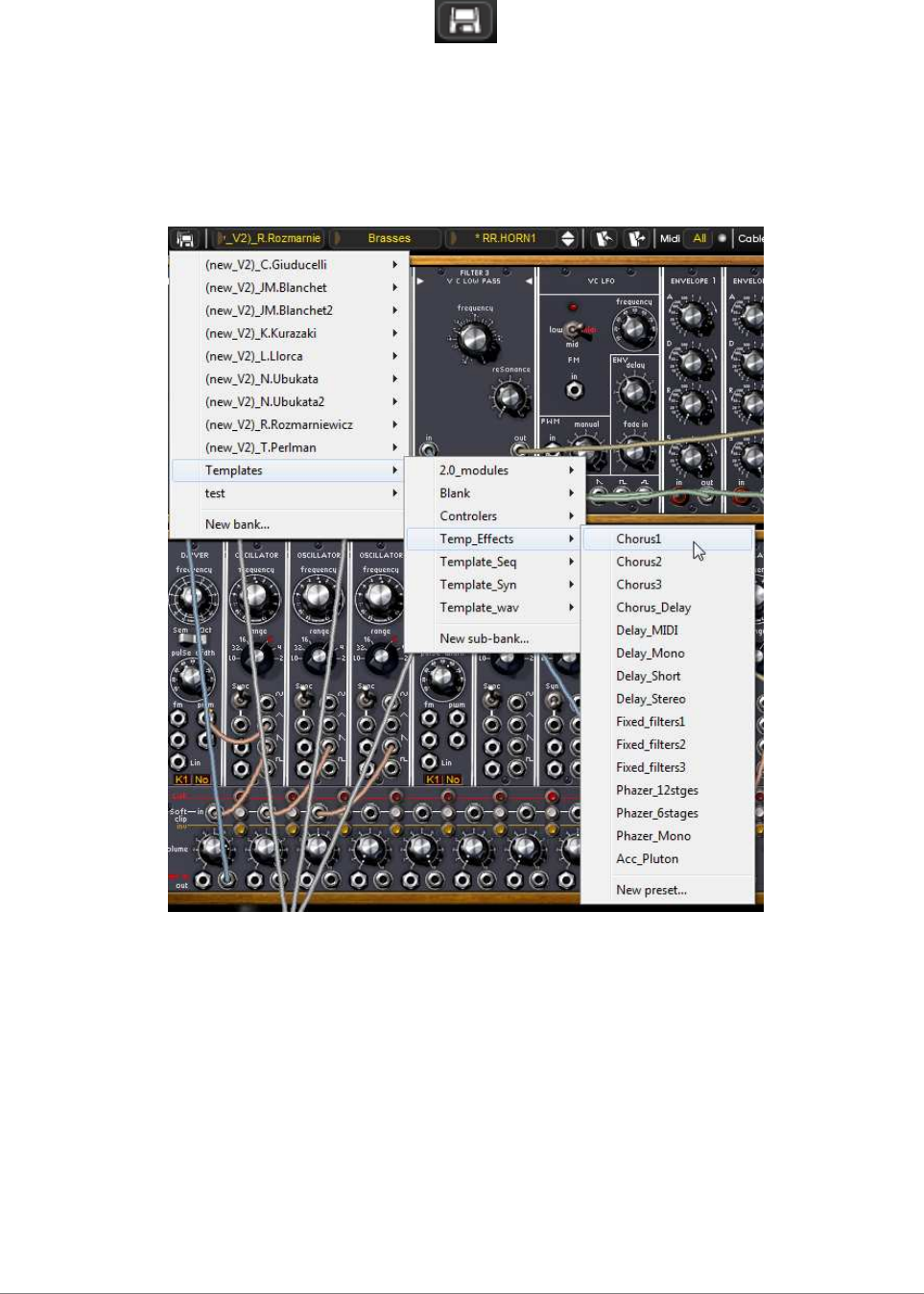Select the (new_V2)_K.Kurazaki bank
Image resolution: width=924 pixels, height=1294 pixels.
coord(288,333)
